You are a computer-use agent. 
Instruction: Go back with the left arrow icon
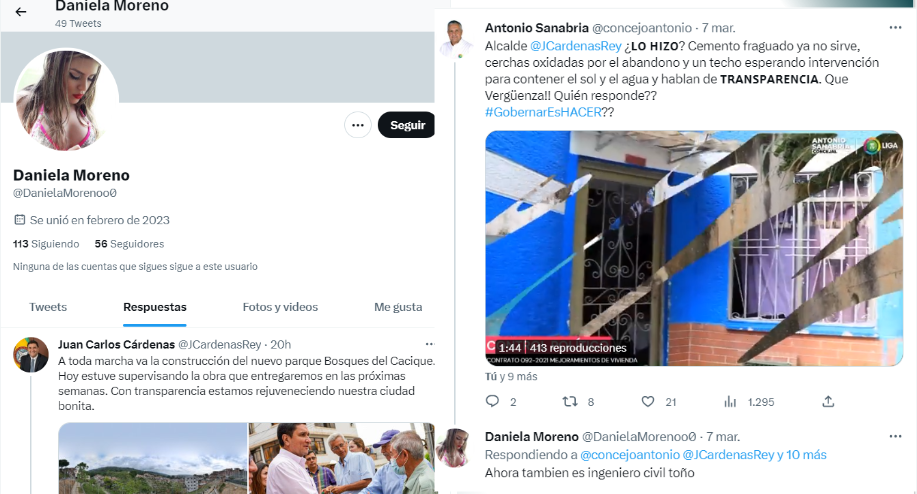coord(21,12)
